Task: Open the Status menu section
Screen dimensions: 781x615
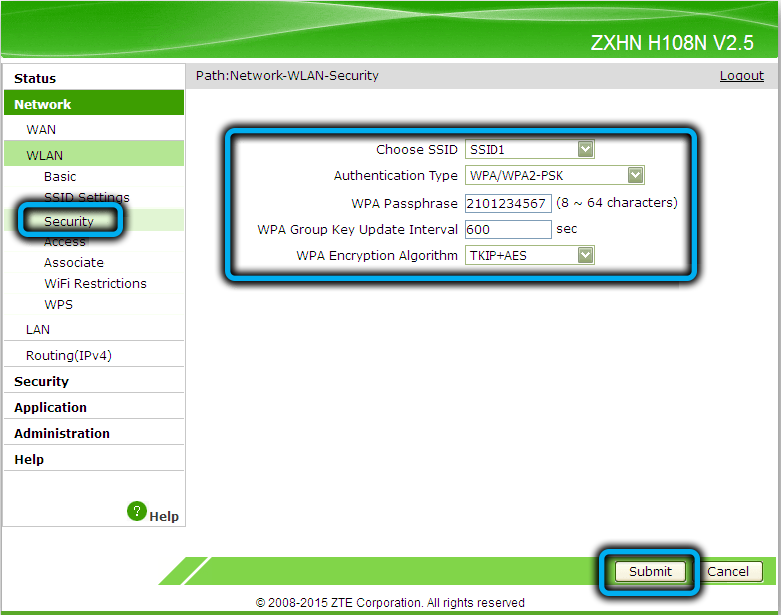Action: 35,78
